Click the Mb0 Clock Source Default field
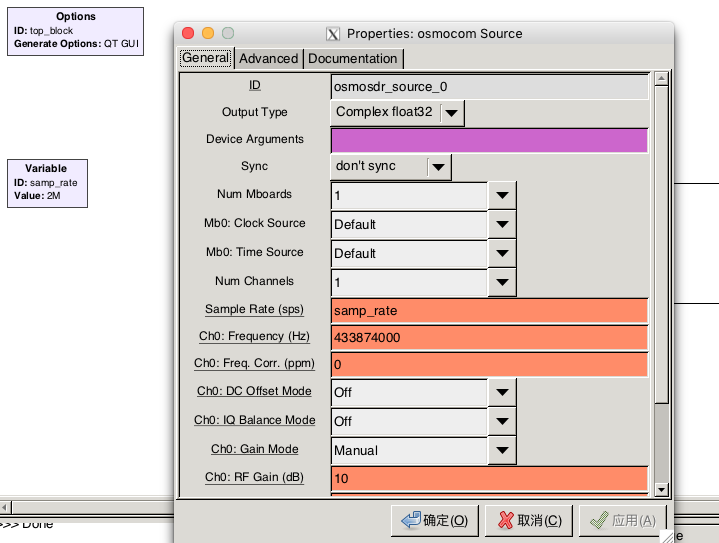 click(x=409, y=225)
